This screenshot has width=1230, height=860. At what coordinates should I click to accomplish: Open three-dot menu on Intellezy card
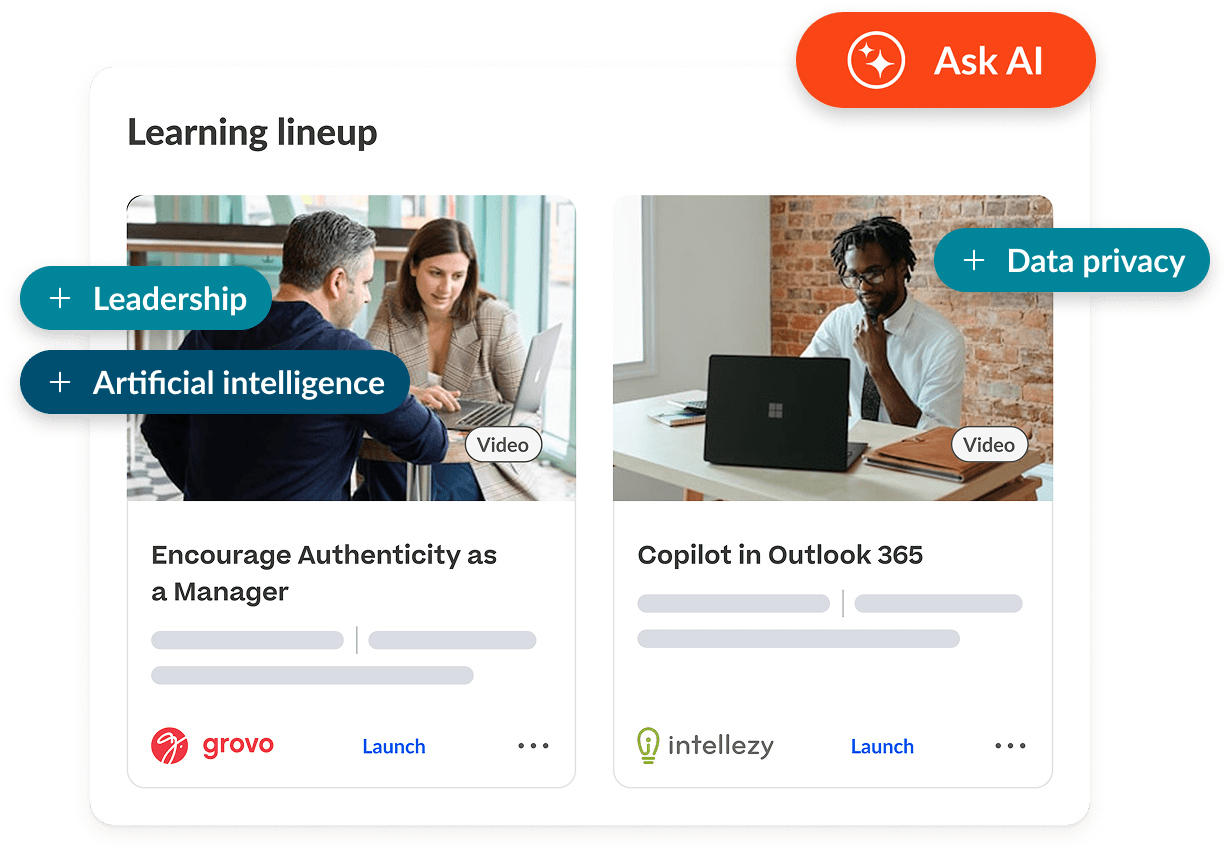(1010, 746)
